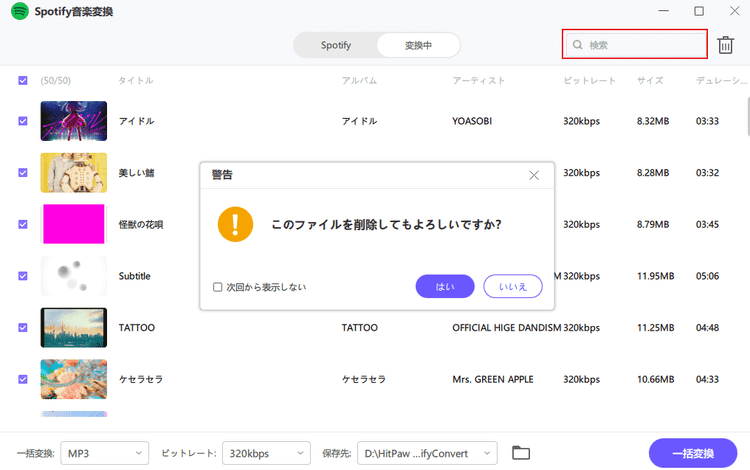Click the 04:48 duration value
The height and width of the screenshot is (470, 750).
[707, 328]
